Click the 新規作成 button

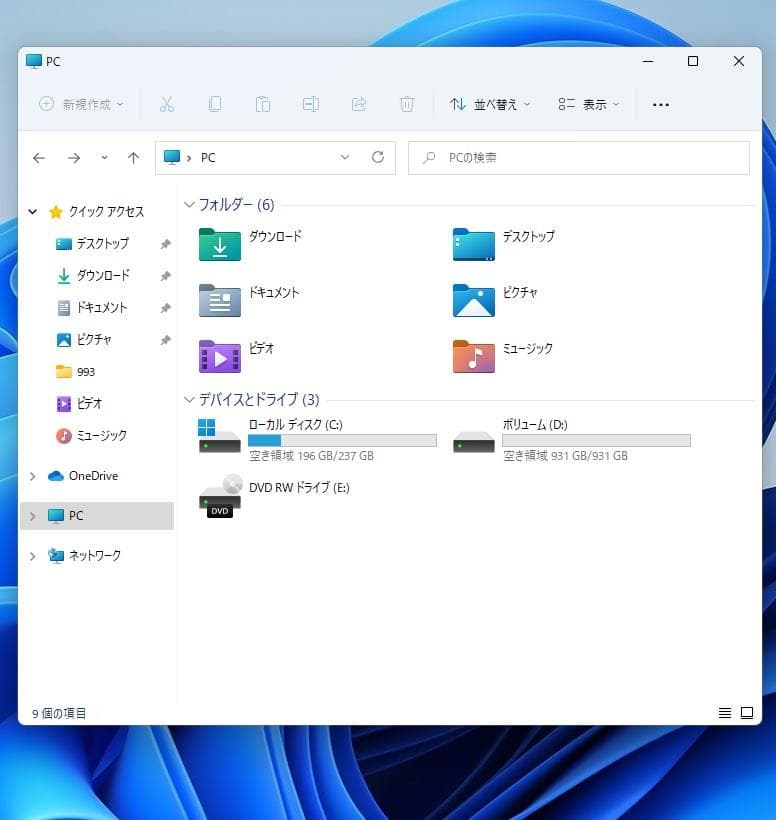click(81, 104)
